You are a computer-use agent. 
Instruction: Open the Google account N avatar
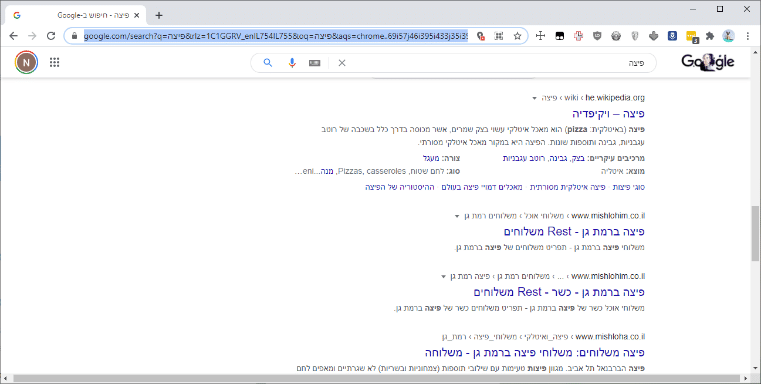tap(26, 62)
